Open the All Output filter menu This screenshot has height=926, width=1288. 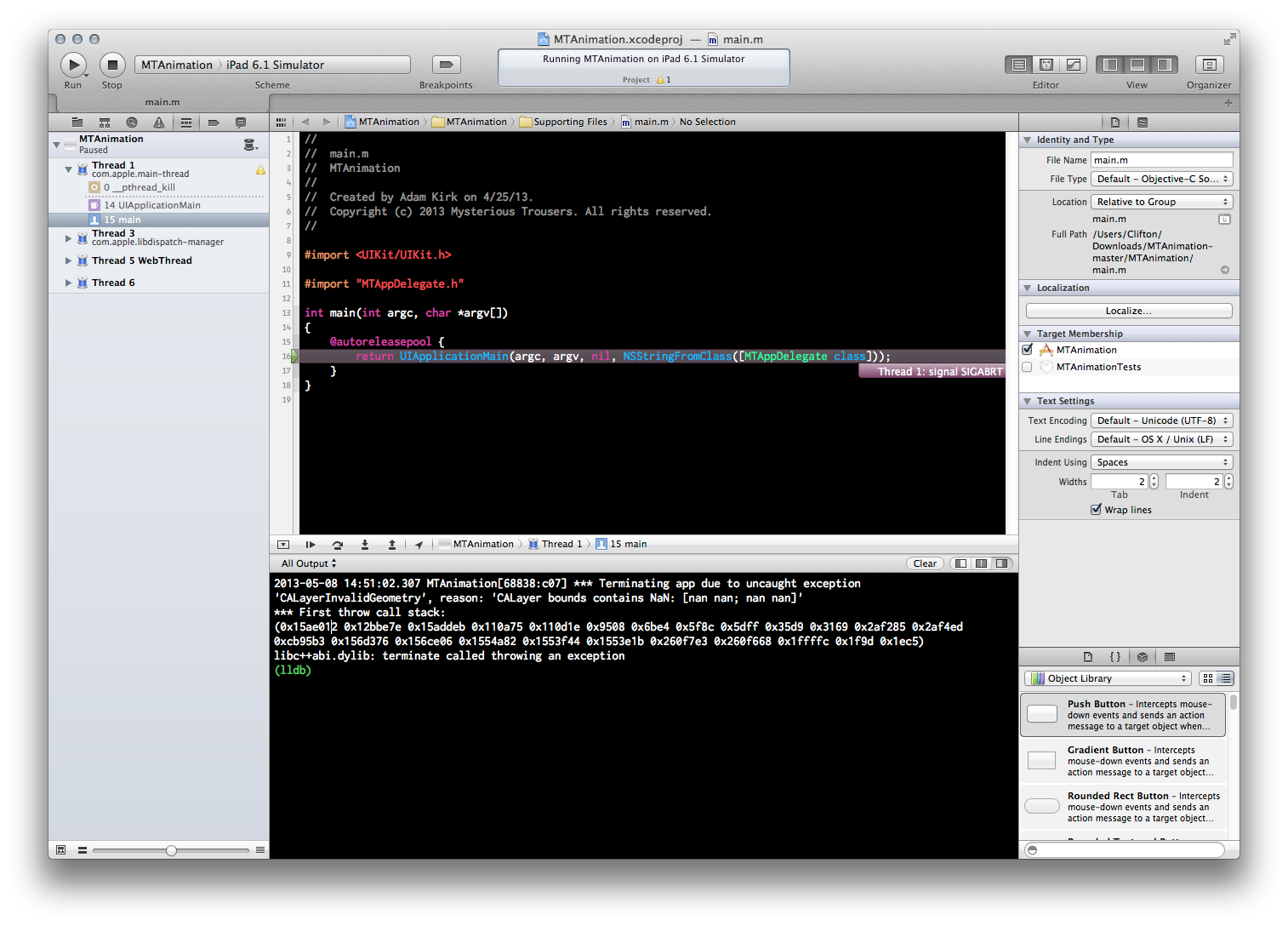[x=309, y=563]
